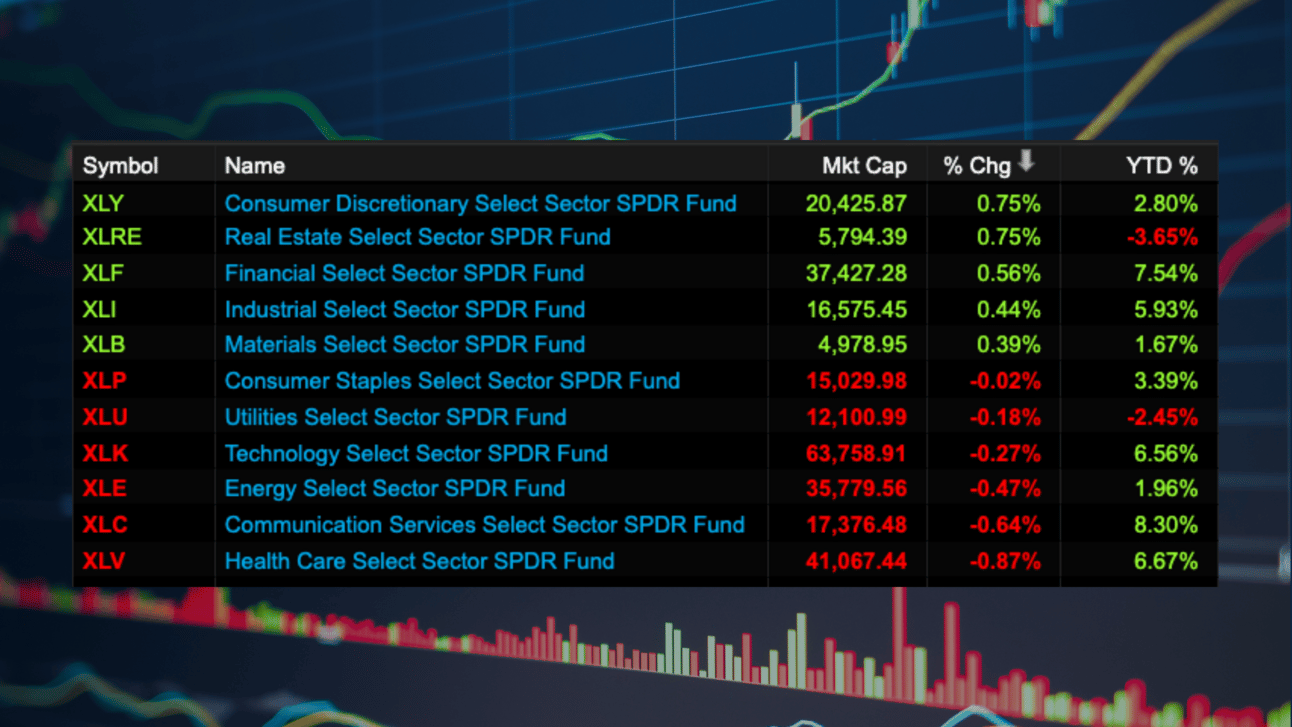Select the XLF symbol

103,273
